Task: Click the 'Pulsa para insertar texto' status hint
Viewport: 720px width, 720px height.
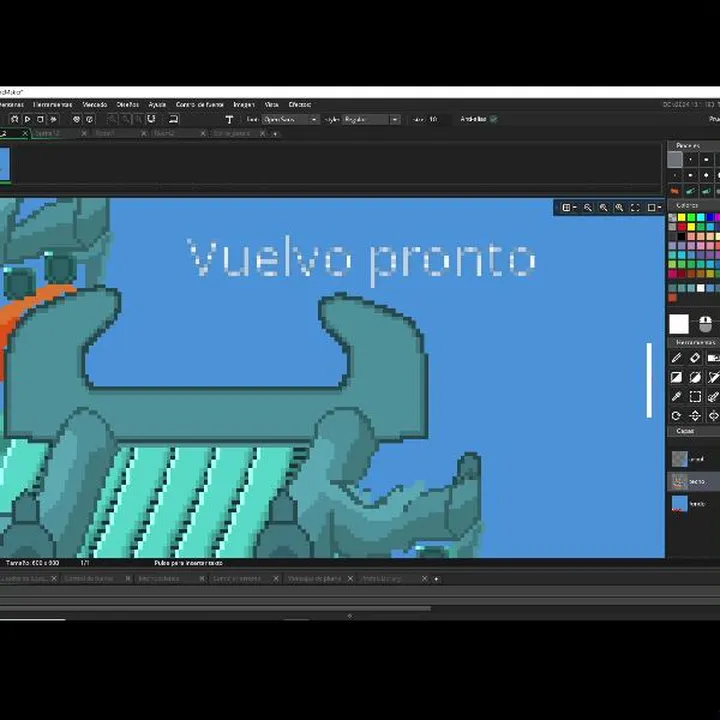Action: tap(188, 562)
